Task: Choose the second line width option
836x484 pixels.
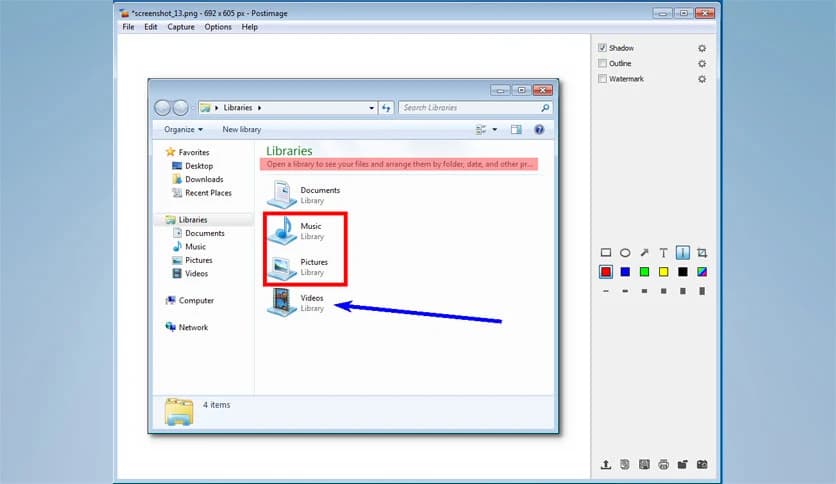Action: coord(625,291)
